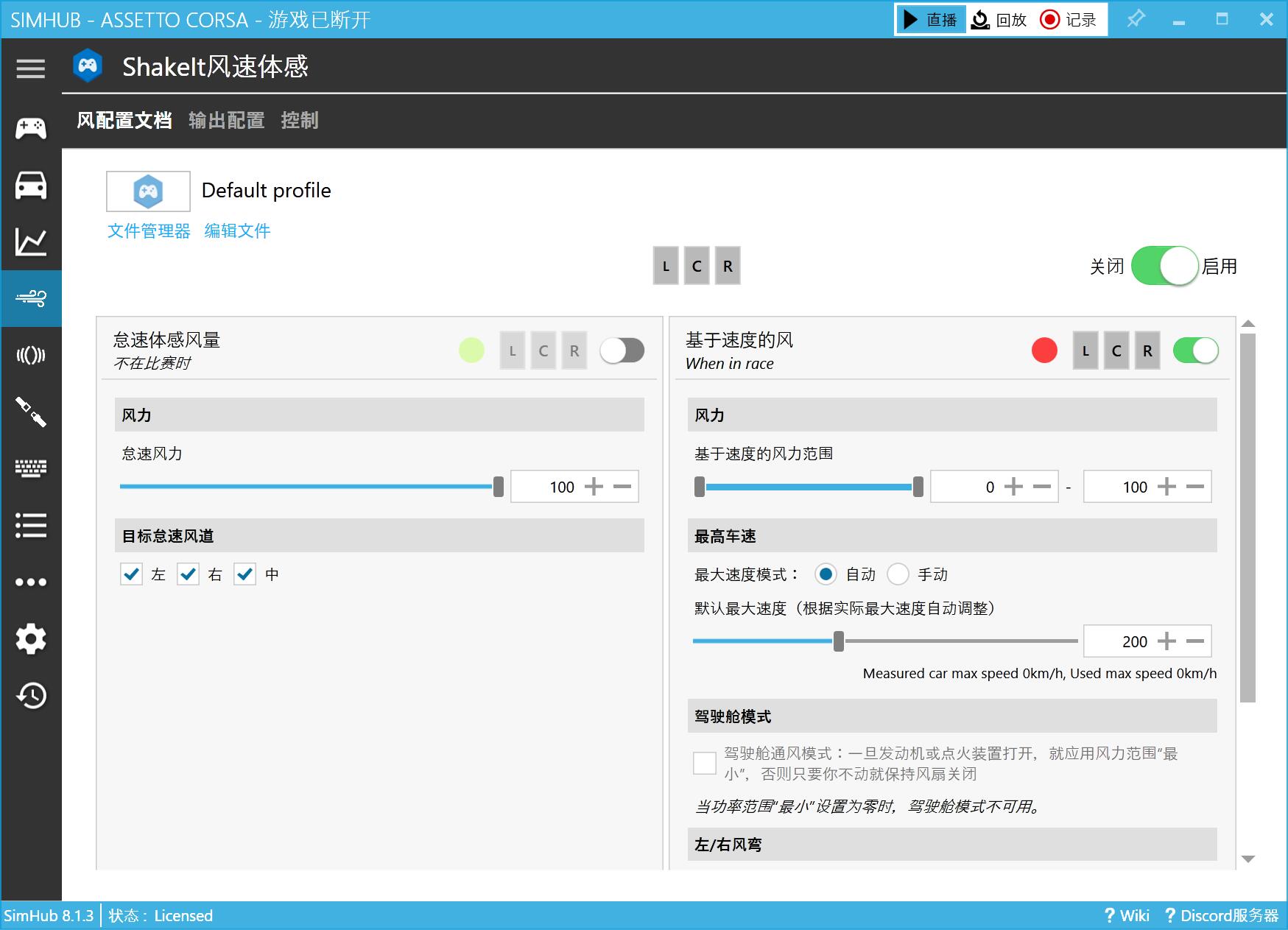This screenshot has height=930, width=1288.
Task: Click L button in 基于速度的风 header
Action: coord(1085,350)
